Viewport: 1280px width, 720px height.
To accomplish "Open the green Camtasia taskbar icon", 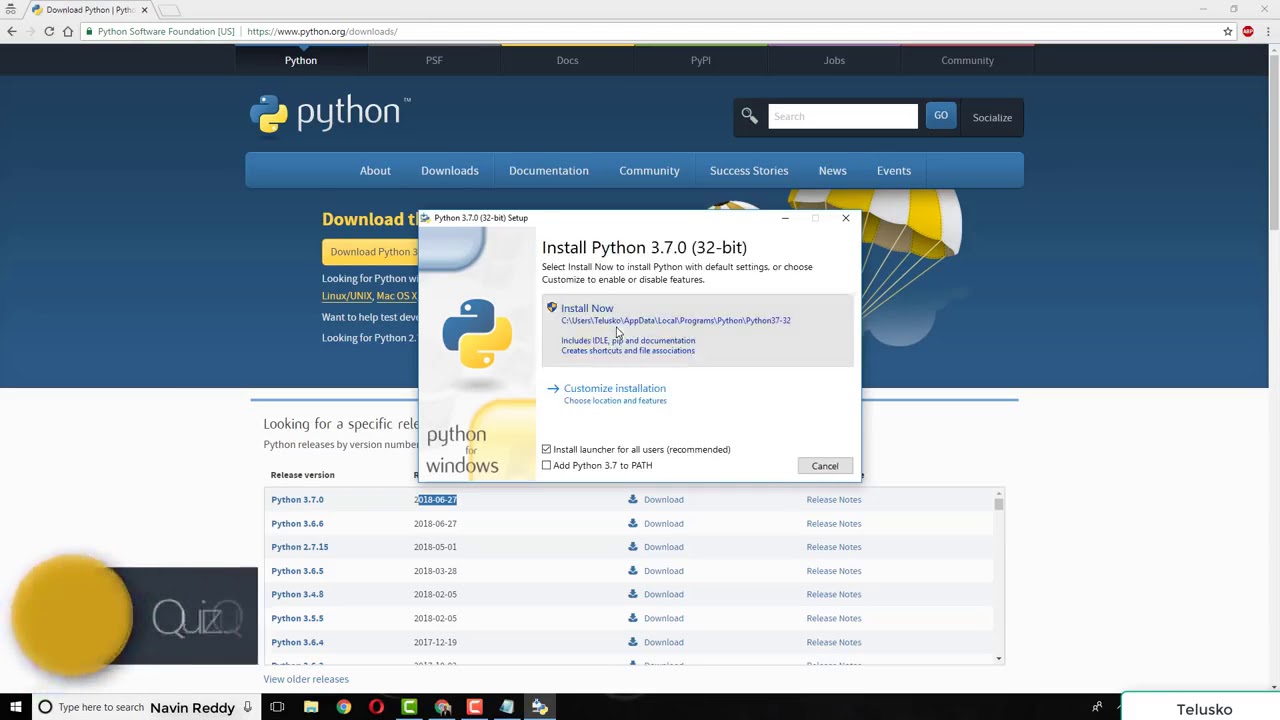I will coord(409,707).
